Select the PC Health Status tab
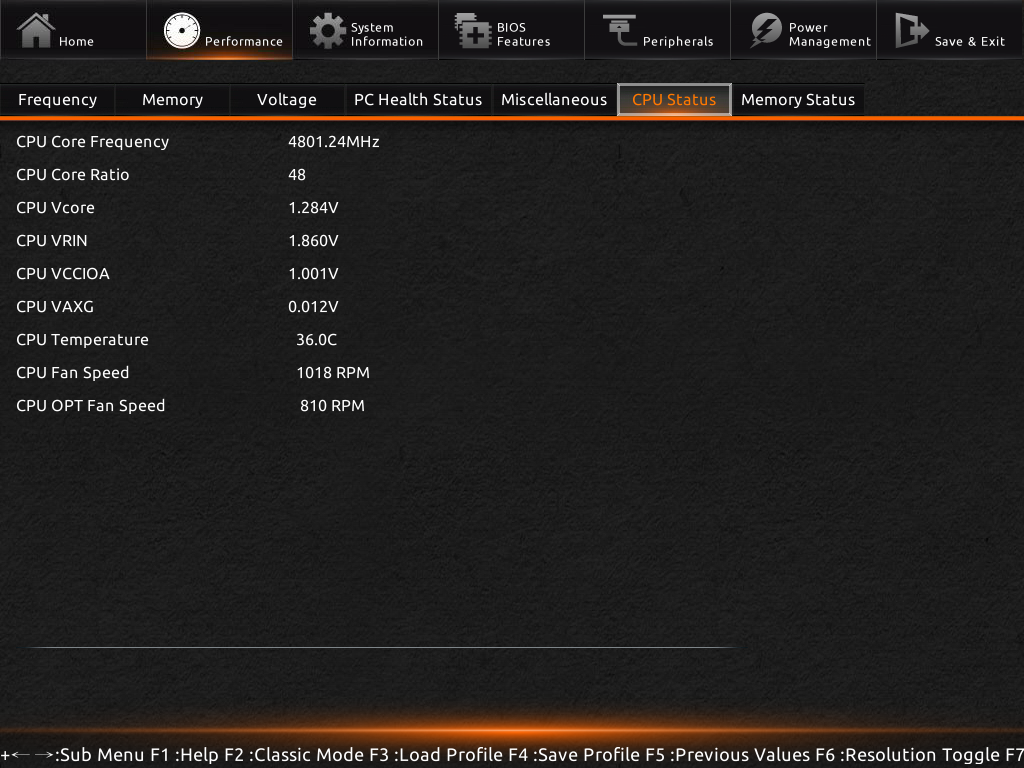The image size is (1024, 768). coord(418,100)
